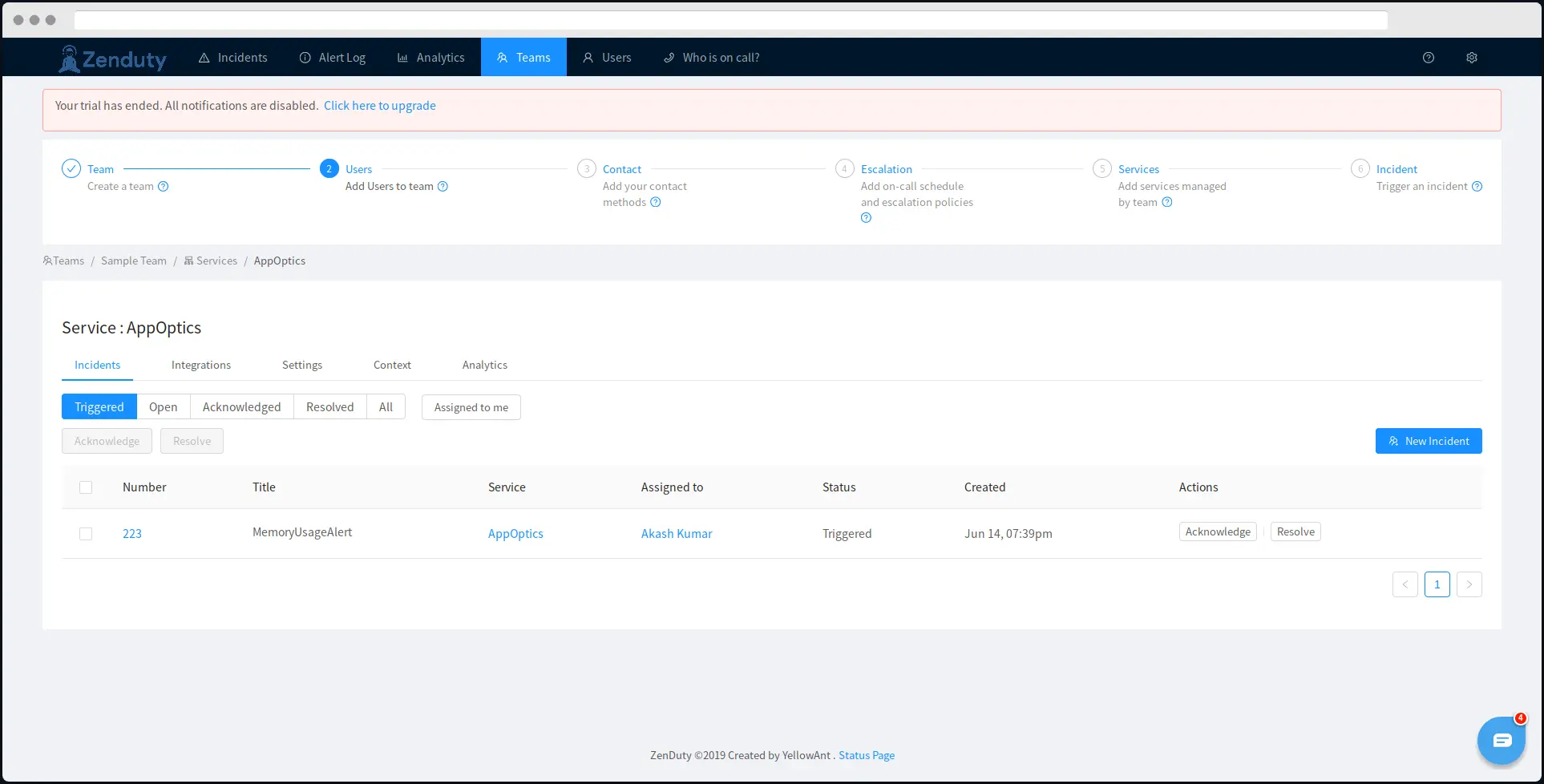Switch to the Integrations tab
Viewport: 1544px width, 784px height.
[x=201, y=365]
